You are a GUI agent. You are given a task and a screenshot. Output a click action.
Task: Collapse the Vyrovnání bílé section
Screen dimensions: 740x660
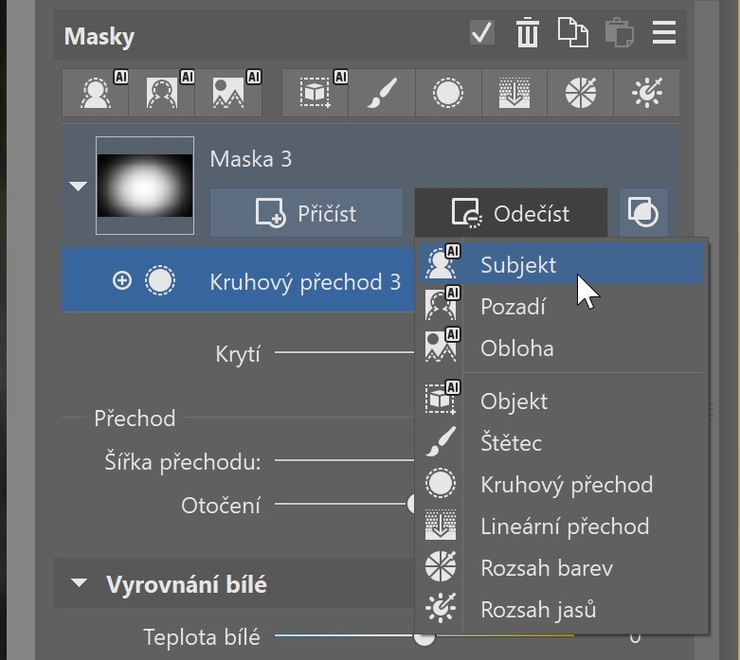[x=79, y=583]
